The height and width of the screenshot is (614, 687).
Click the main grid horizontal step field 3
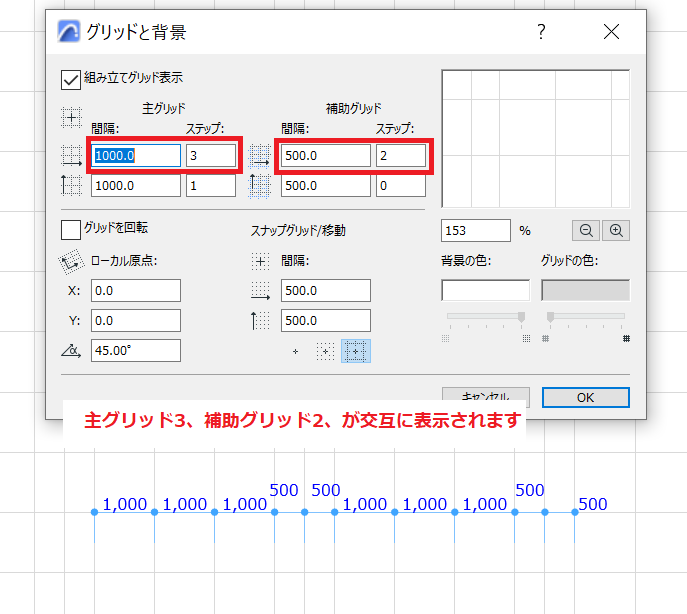pyautogui.click(x=211, y=156)
